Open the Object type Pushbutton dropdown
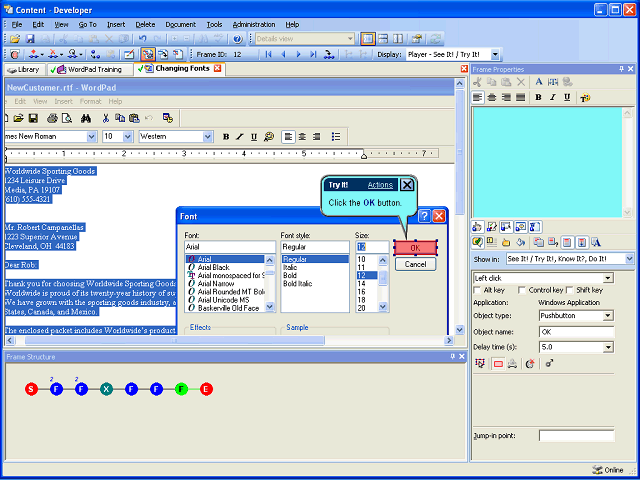 pos(608,316)
